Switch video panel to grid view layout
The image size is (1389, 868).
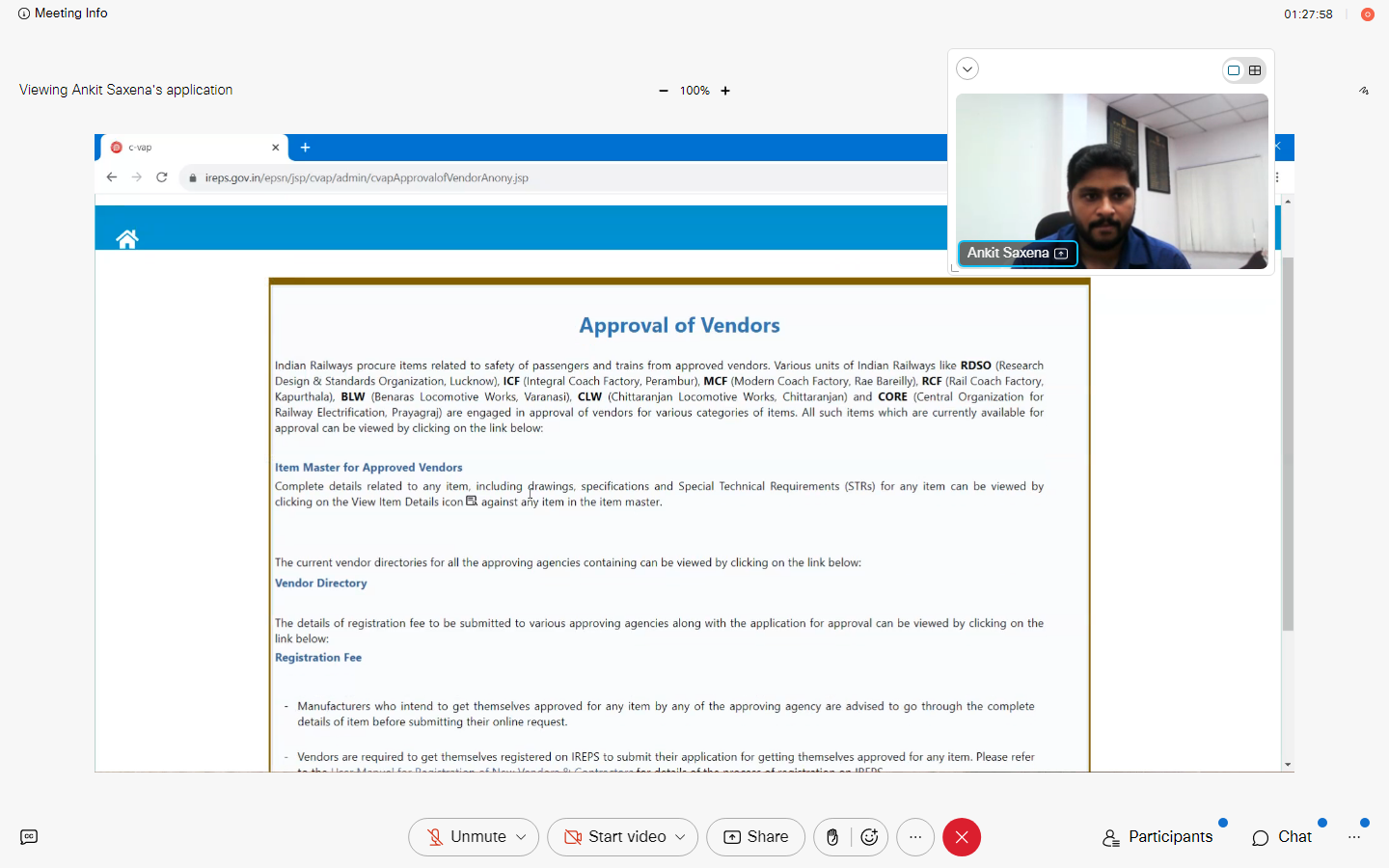[1255, 70]
